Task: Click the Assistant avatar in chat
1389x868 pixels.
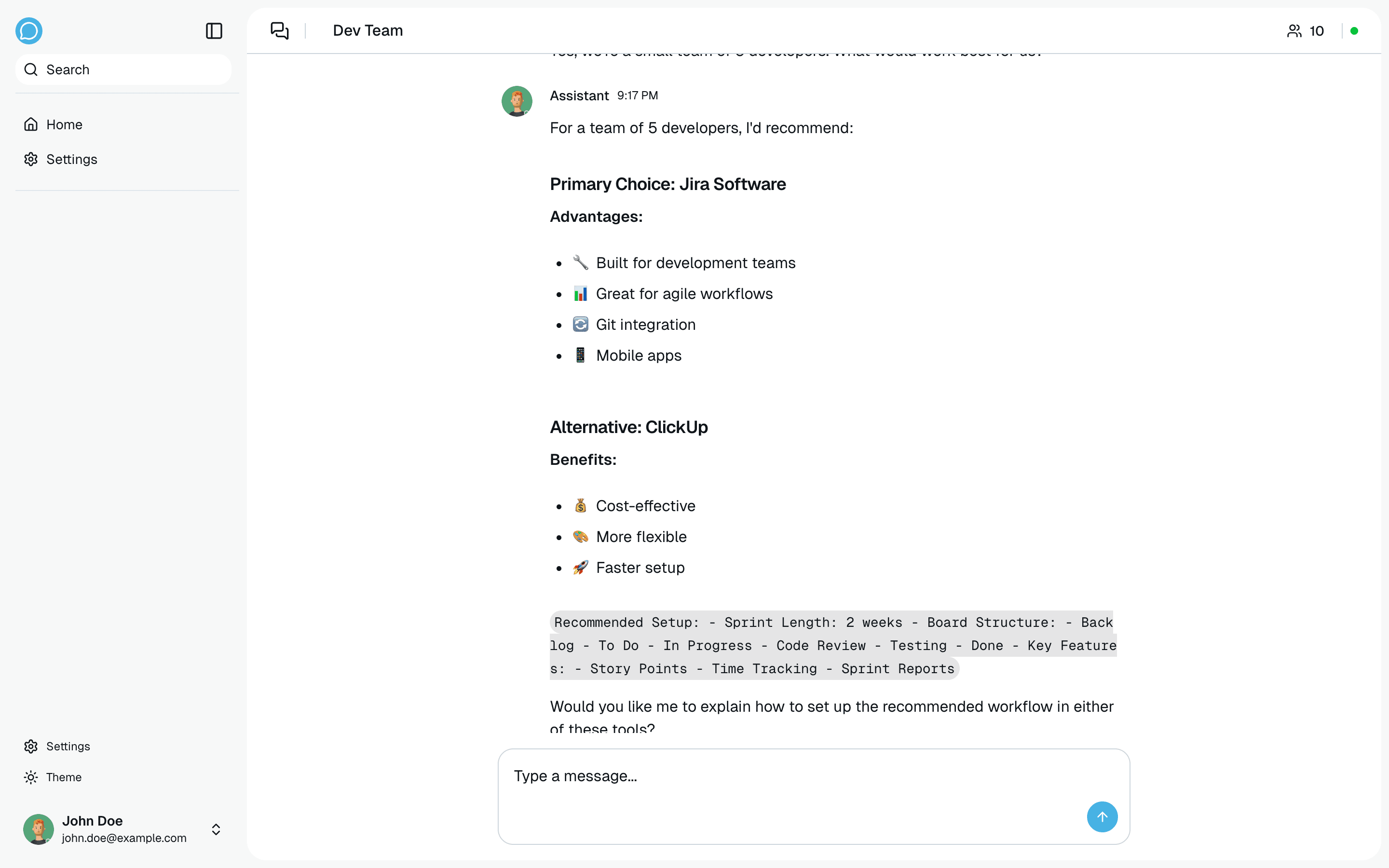Action: (517, 101)
